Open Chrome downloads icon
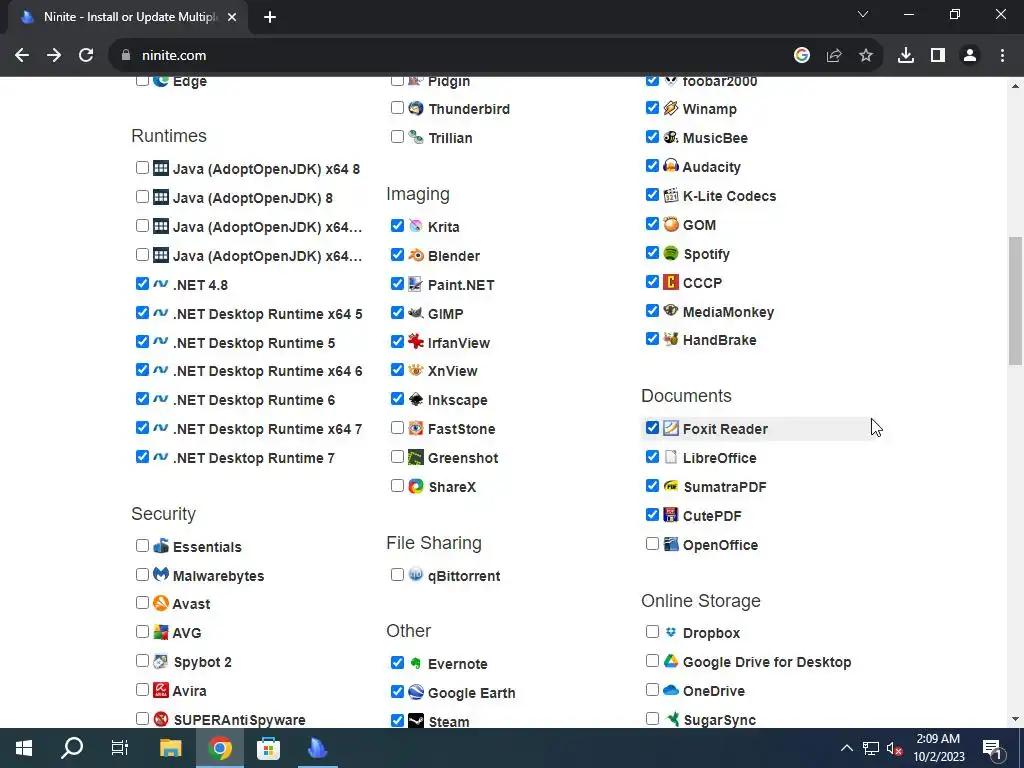Viewport: 1024px width, 768px height. tap(906, 56)
